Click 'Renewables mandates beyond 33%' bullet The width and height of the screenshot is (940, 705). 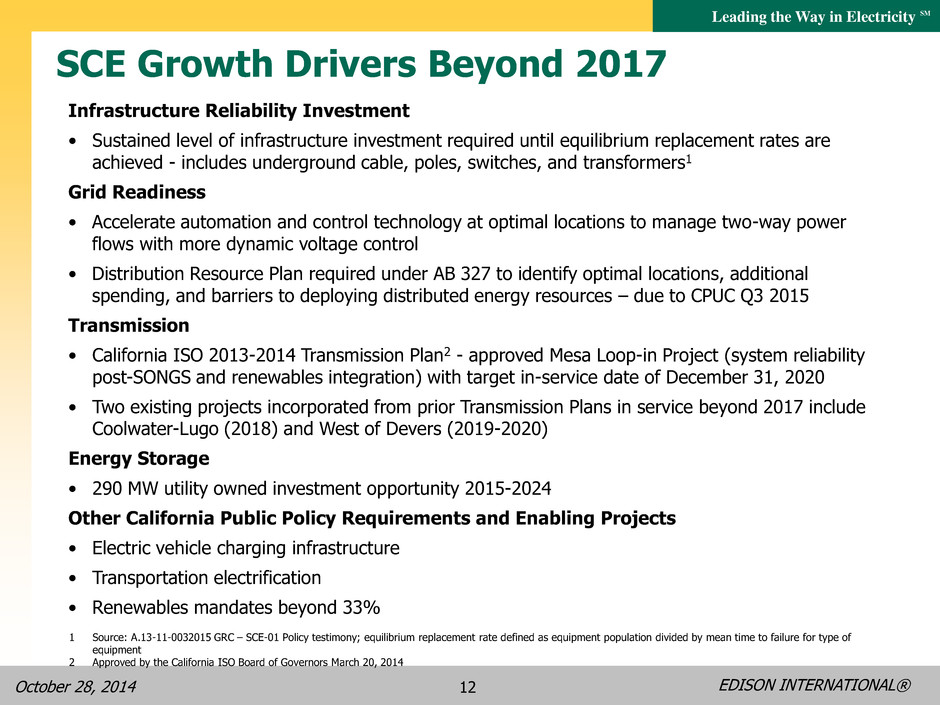(236, 608)
